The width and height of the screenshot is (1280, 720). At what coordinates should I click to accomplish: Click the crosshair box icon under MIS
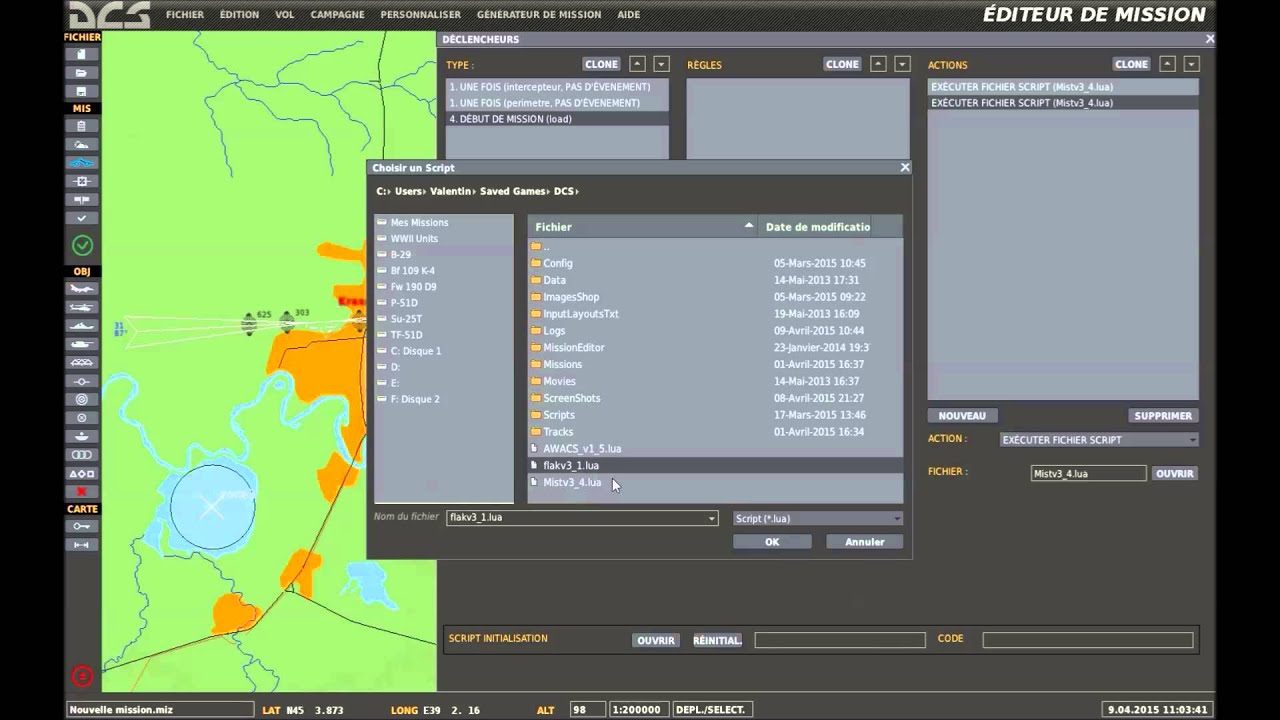[82, 181]
